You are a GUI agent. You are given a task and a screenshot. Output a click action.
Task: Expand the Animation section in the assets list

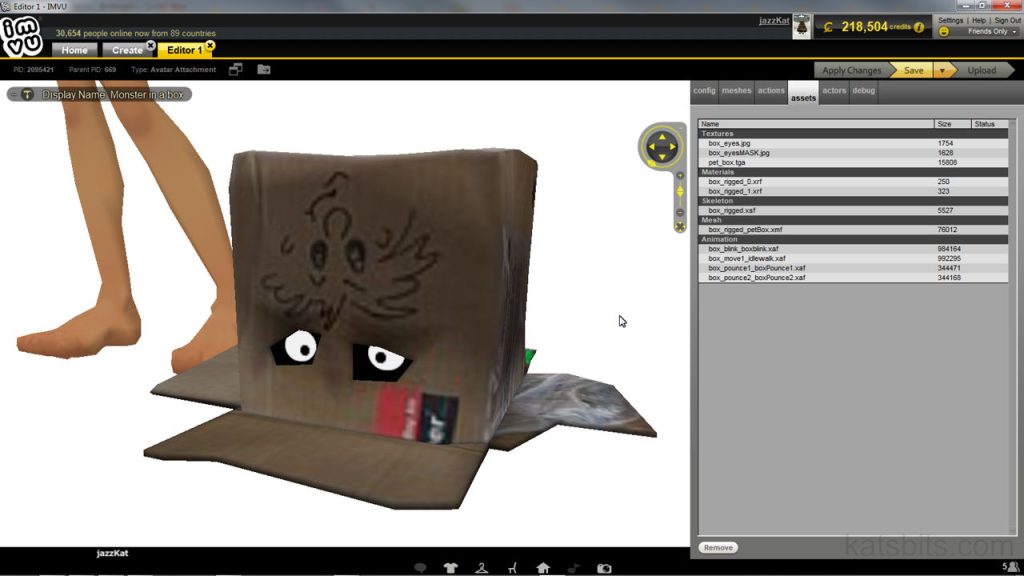pyautogui.click(x=718, y=239)
